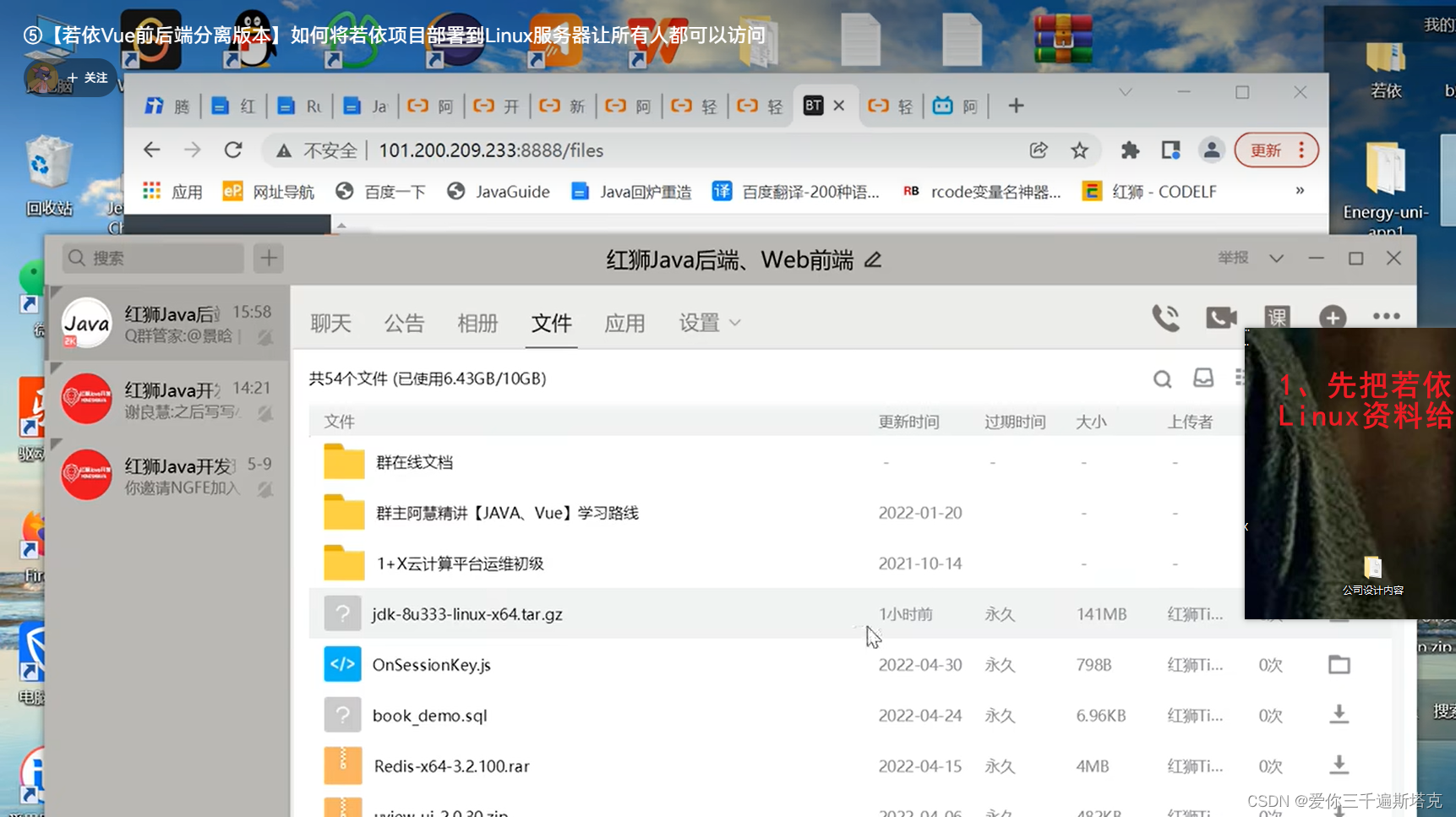Open 群主阿慧精讲 学习路线 folder
Screen dimensions: 1456x817
(x=507, y=513)
